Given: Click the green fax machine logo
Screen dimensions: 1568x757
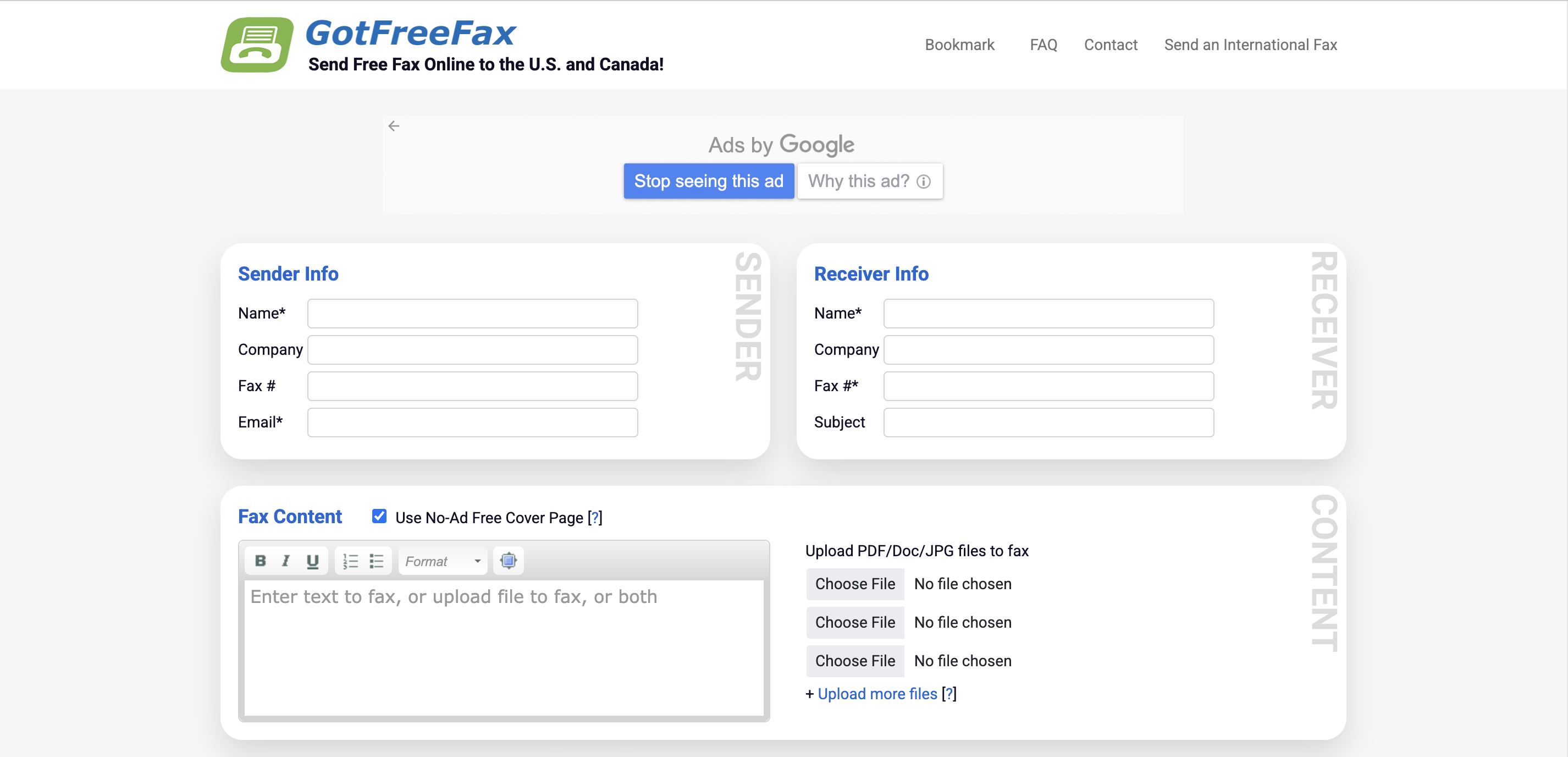Looking at the screenshot, I should [x=257, y=45].
